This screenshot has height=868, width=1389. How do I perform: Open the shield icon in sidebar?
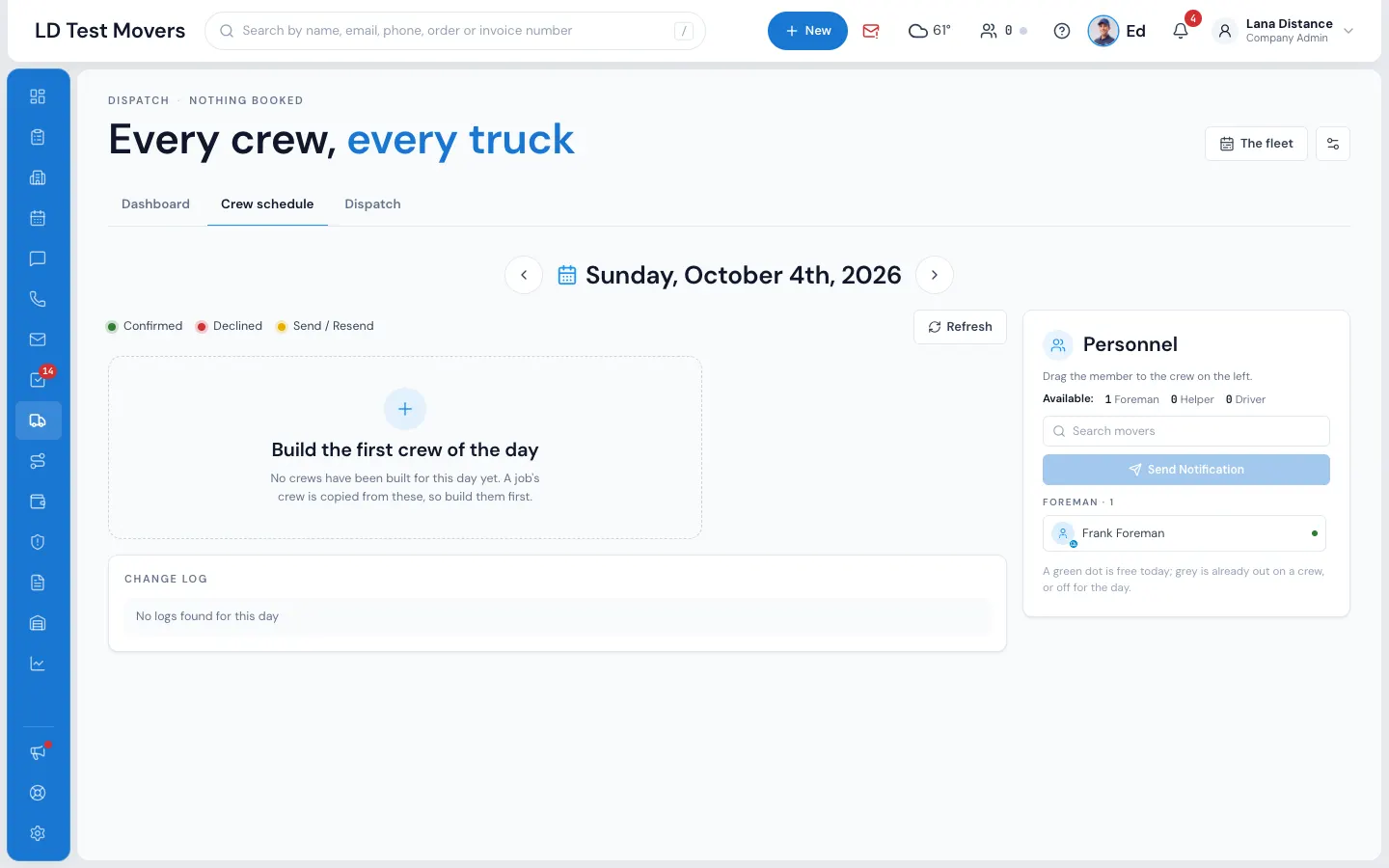[38, 542]
